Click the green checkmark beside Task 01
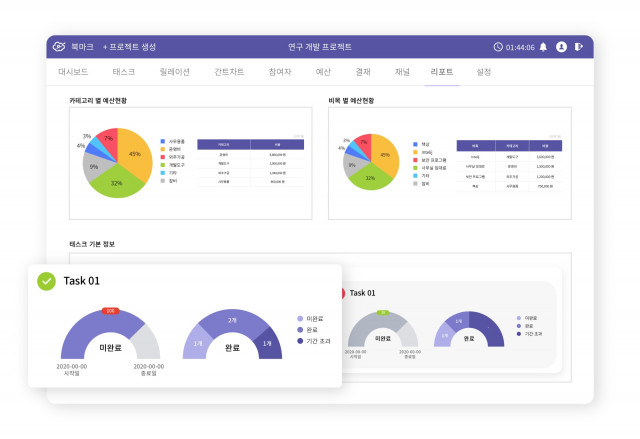Viewport: 640px width, 439px height. point(46,281)
